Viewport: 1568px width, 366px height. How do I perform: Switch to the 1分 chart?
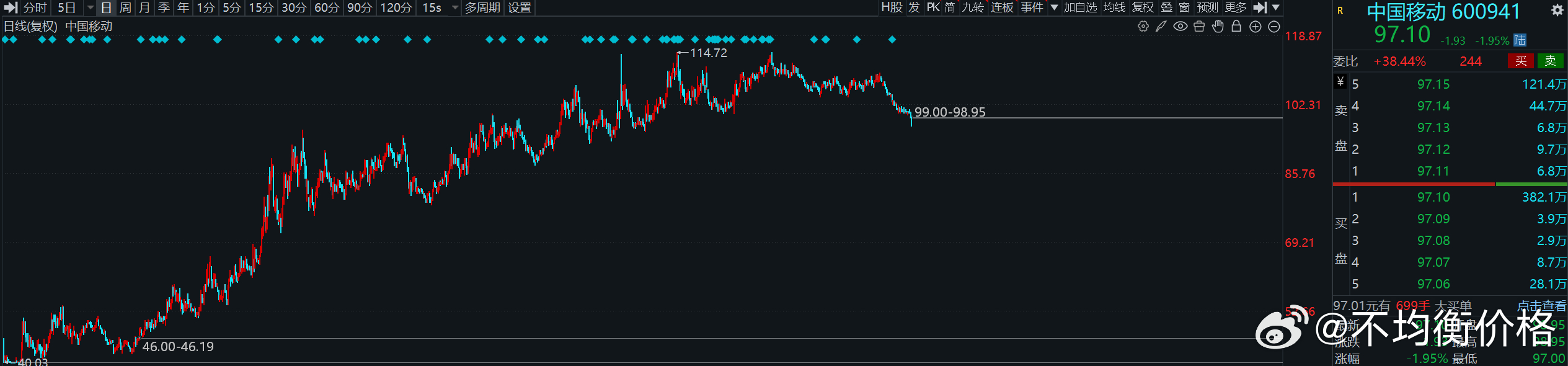click(206, 7)
